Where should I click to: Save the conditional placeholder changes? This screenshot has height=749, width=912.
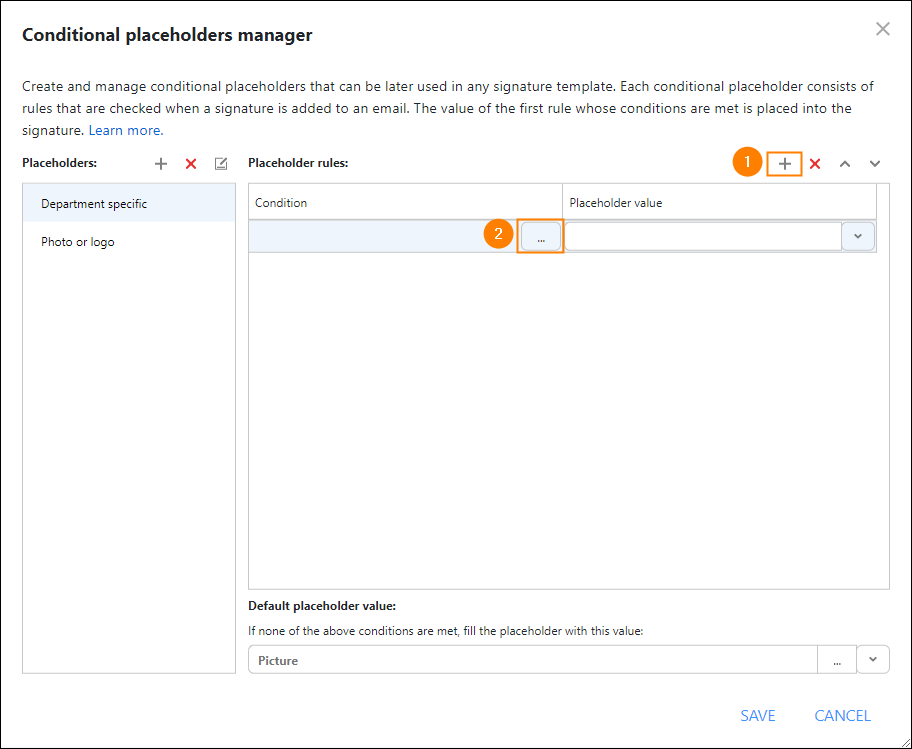758,715
